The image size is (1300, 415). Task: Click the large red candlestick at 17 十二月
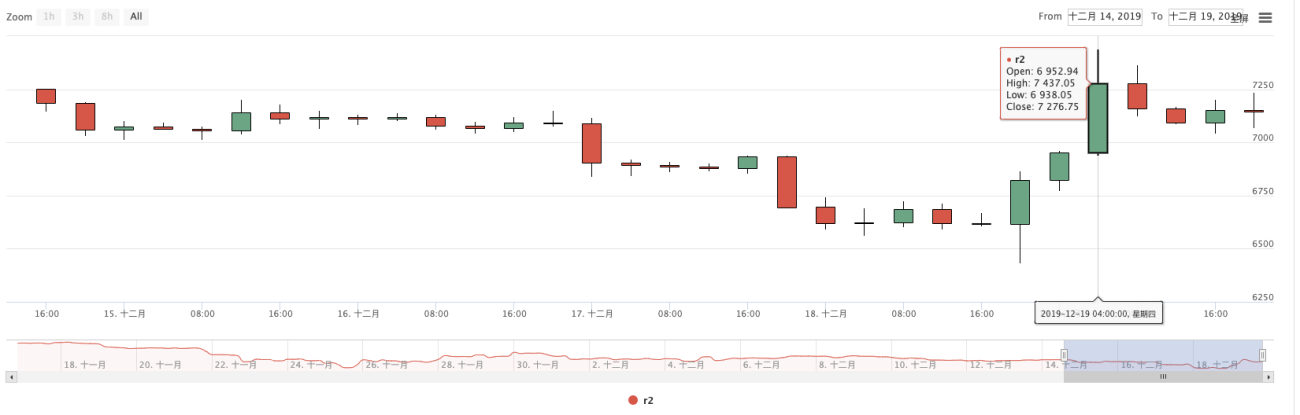tap(592, 143)
